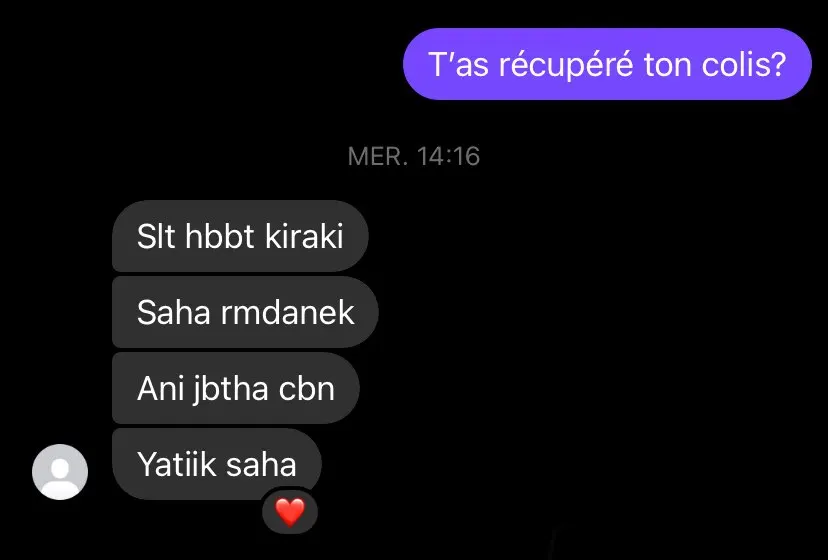This screenshot has width=828, height=560.
Task: Click the word "jbtha" in the third reply
Action: (x=231, y=390)
